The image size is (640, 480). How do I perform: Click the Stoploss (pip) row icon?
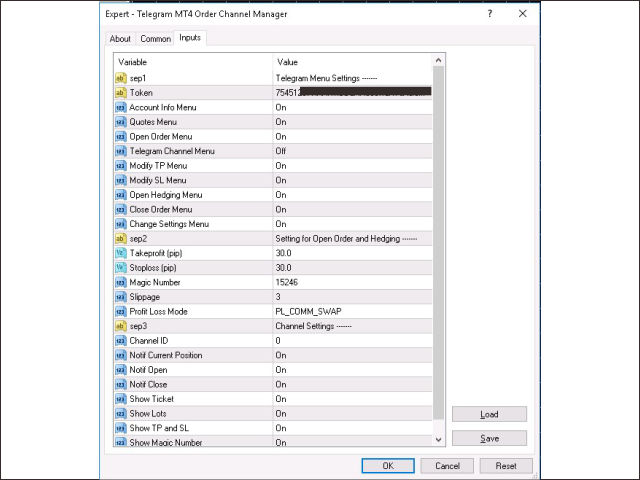click(120, 268)
